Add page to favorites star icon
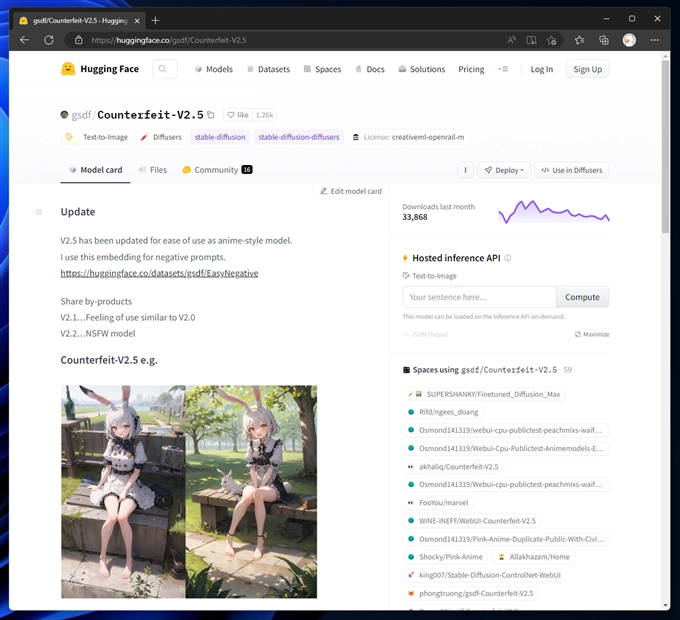Viewport: 680px width, 620px height. (551, 40)
